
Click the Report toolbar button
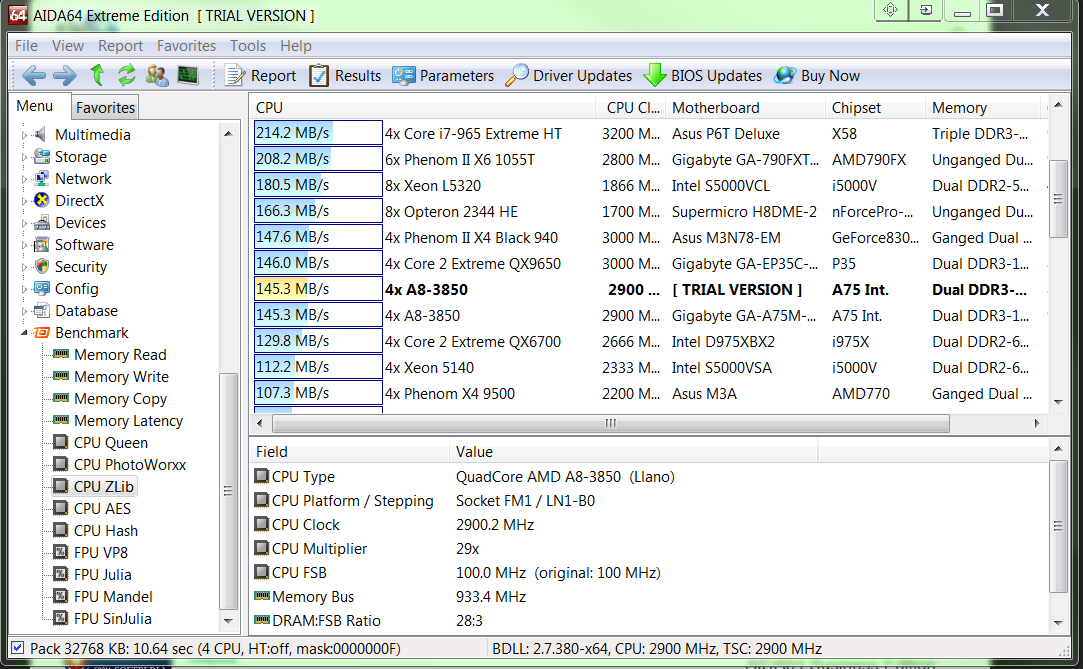point(260,75)
